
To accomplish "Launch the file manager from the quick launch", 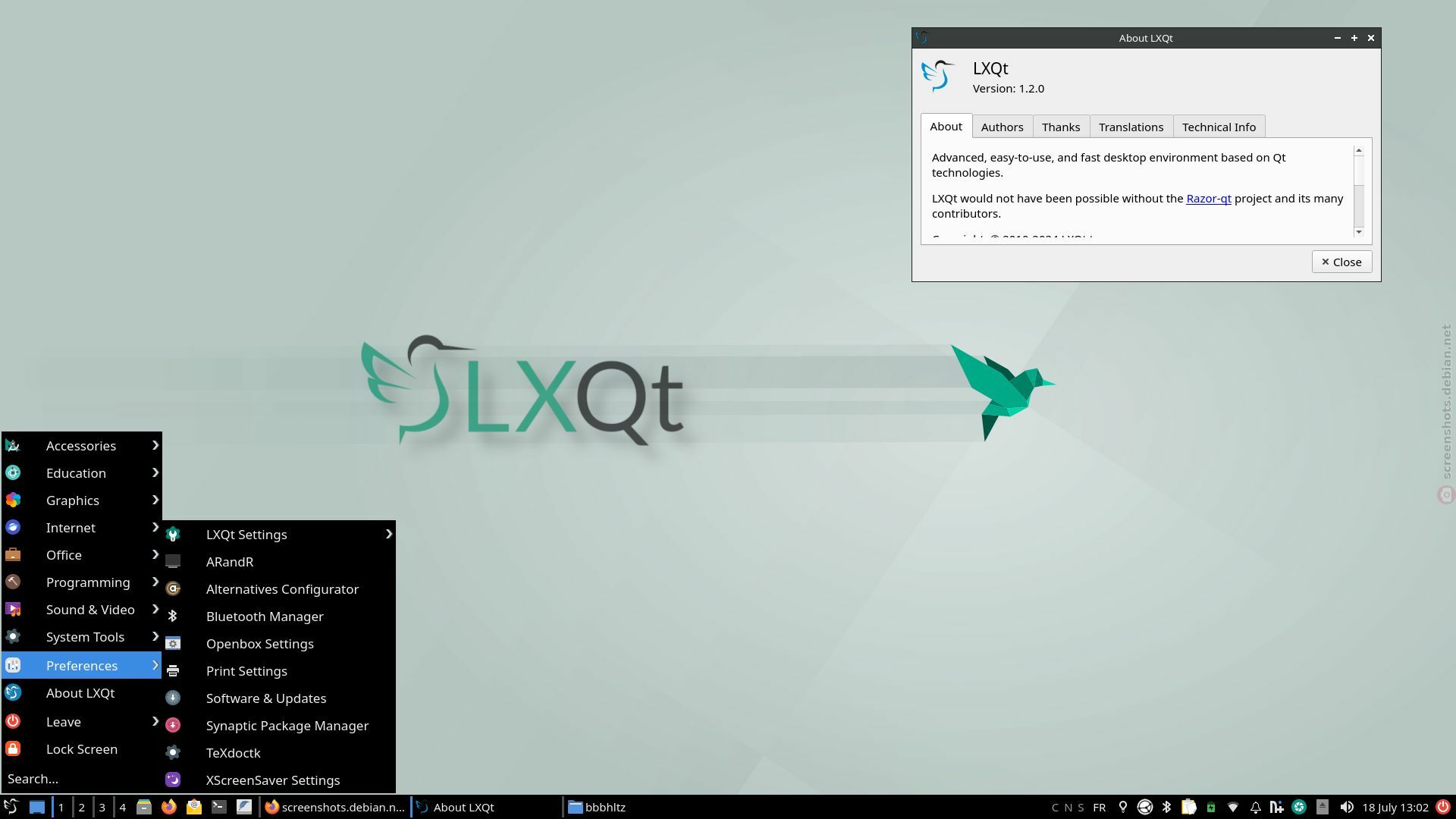I will pos(144,807).
